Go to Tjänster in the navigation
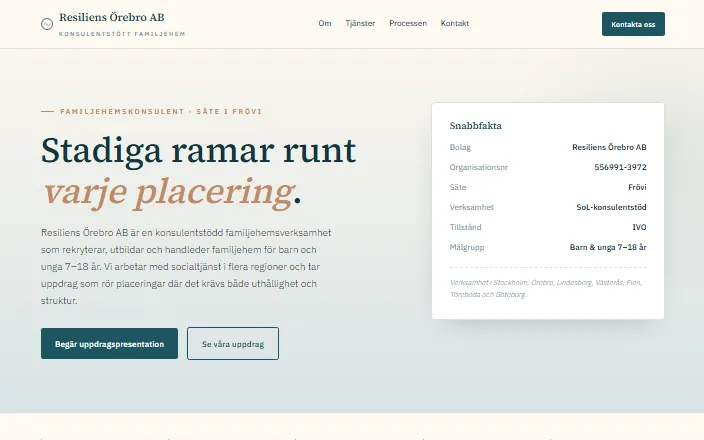The height and width of the screenshot is (440, 704). [x=360, y=23]
